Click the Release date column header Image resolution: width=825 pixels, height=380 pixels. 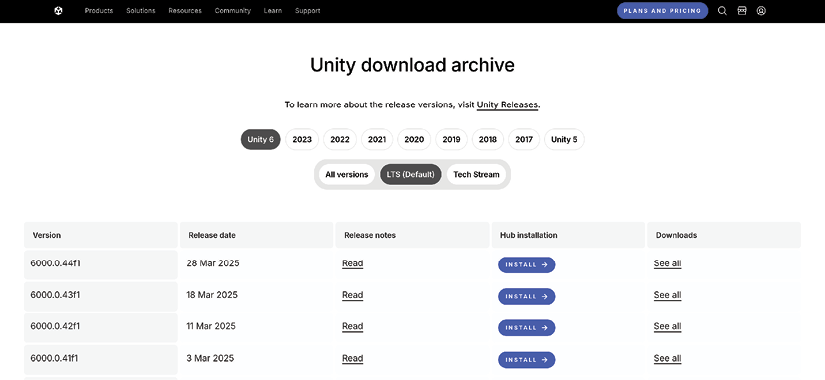(x=256, y=235)
